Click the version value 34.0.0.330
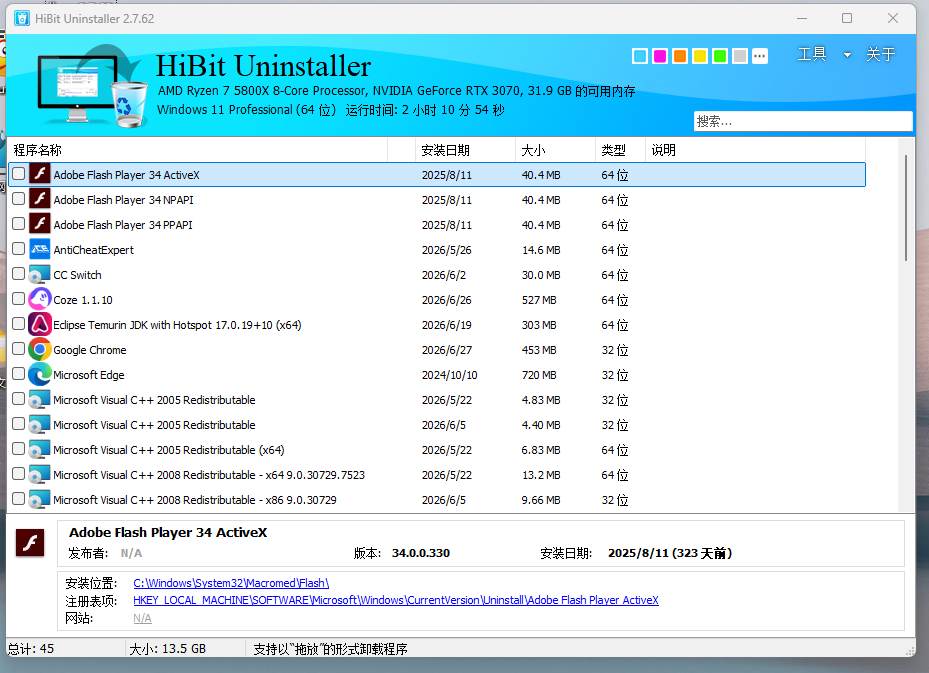 [x=421, y=553]
